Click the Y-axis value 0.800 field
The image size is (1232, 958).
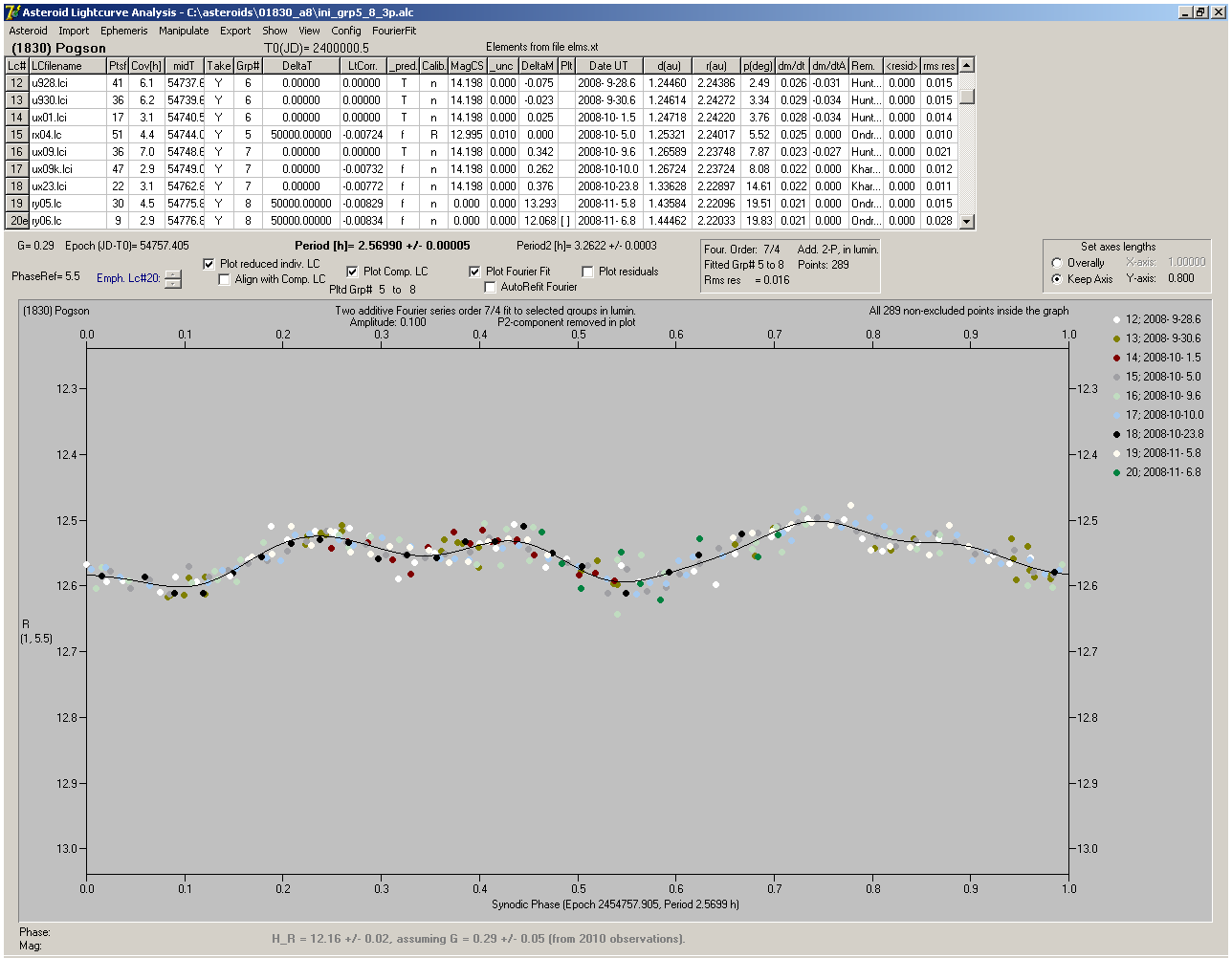[x=1181, y=279]
